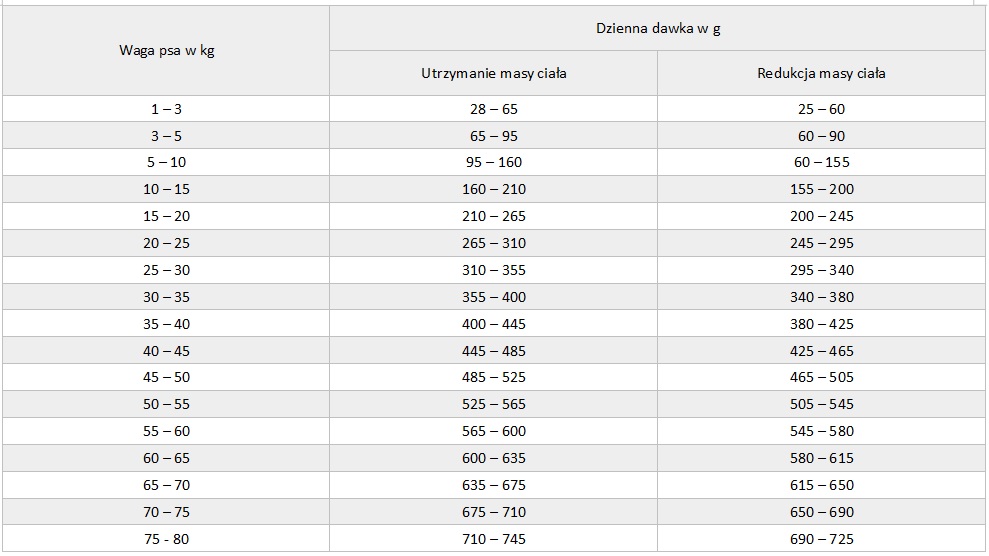Click the reduction value '25 – 60'

[x=821, y=109]
